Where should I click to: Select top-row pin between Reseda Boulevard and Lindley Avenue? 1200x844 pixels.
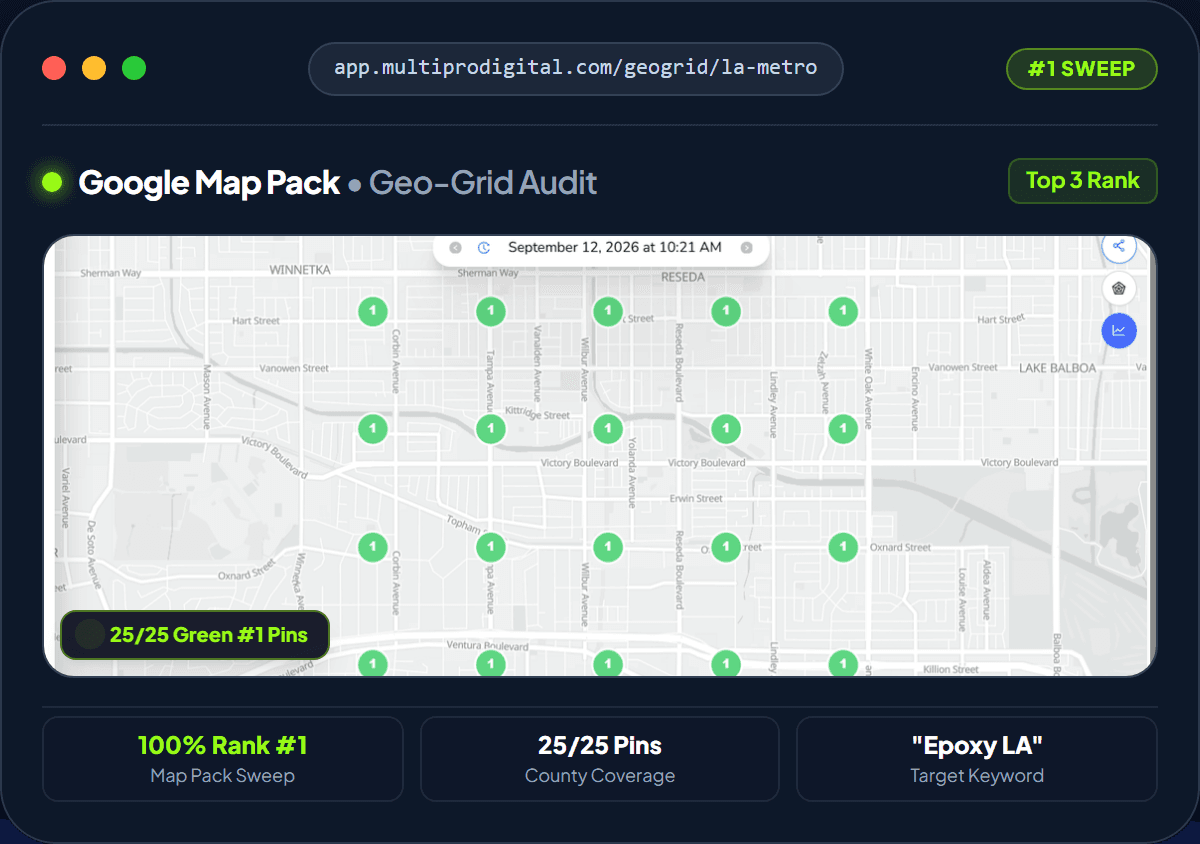[725, 311]
